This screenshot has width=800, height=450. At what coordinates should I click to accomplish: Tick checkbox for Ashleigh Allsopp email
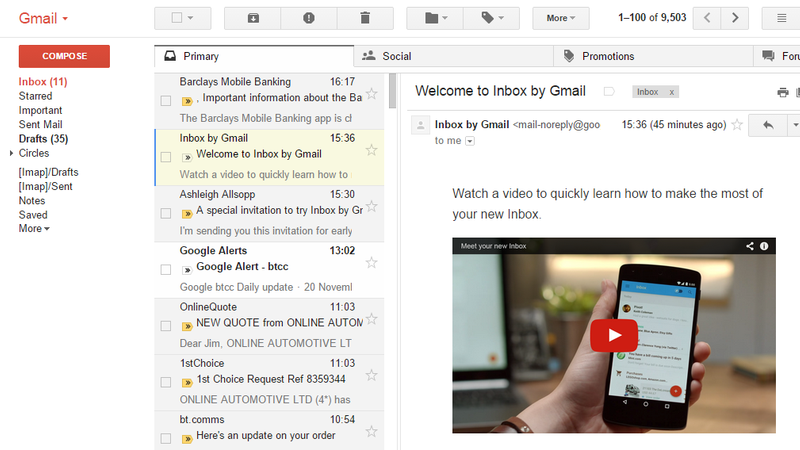click(x=166, y=213)
